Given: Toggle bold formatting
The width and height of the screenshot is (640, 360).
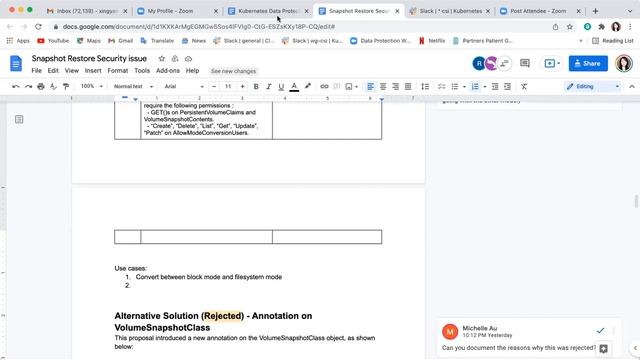Looking at the screenshot, I should tap(256, 87).
